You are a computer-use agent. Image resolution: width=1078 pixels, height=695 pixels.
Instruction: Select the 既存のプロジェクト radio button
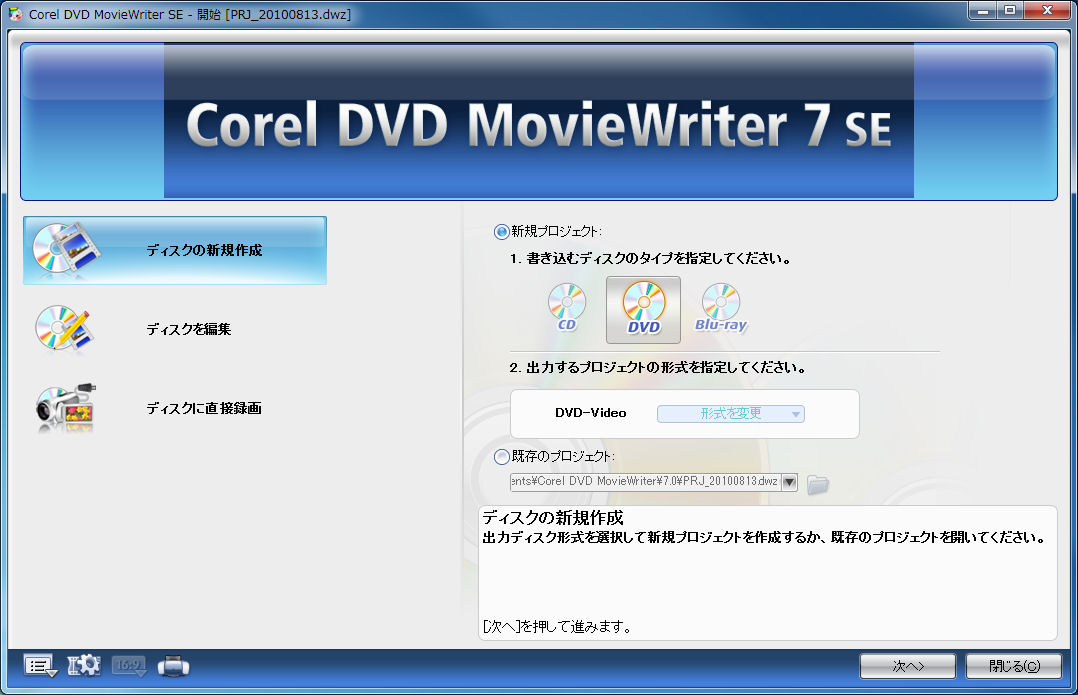point(502,456)
